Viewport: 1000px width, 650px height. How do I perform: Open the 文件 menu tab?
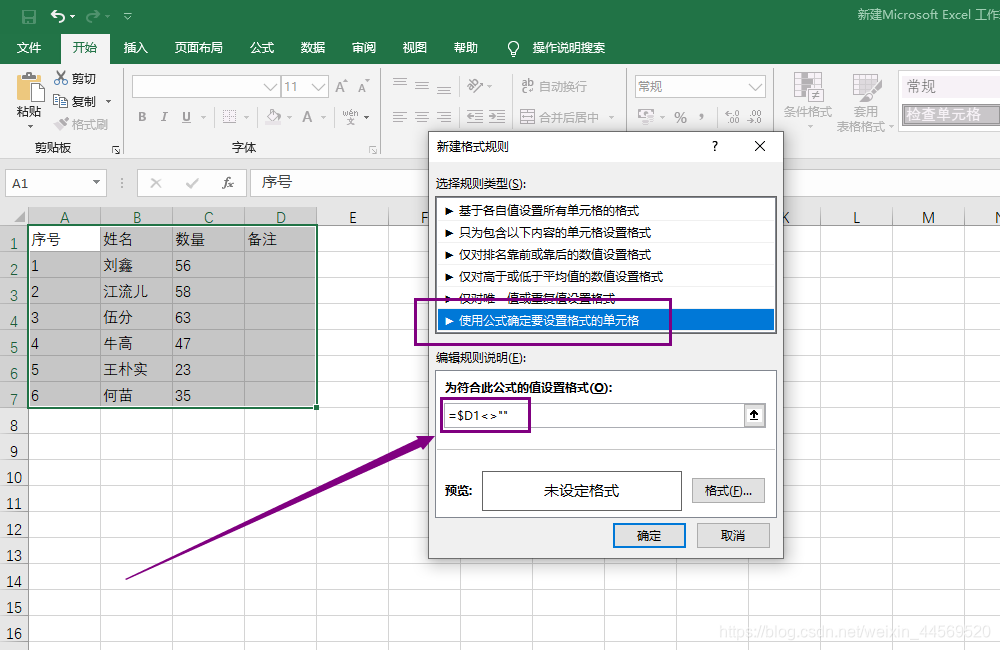(29, 48)
